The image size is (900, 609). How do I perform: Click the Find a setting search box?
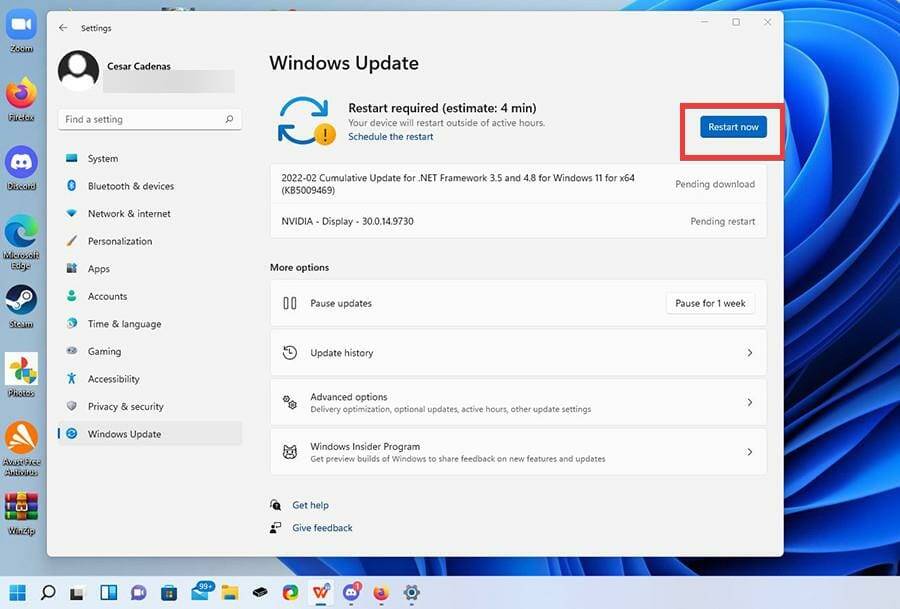[148, 118]
